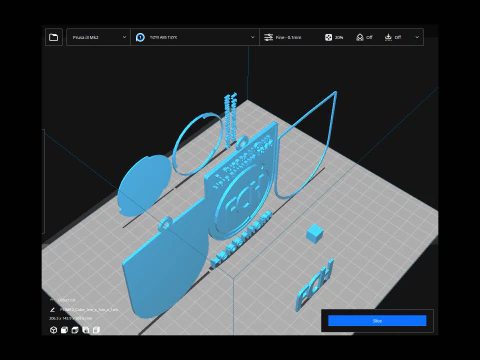Switch to the left side view icon
This screenshot has height=360, width=480.
[86, 330]
